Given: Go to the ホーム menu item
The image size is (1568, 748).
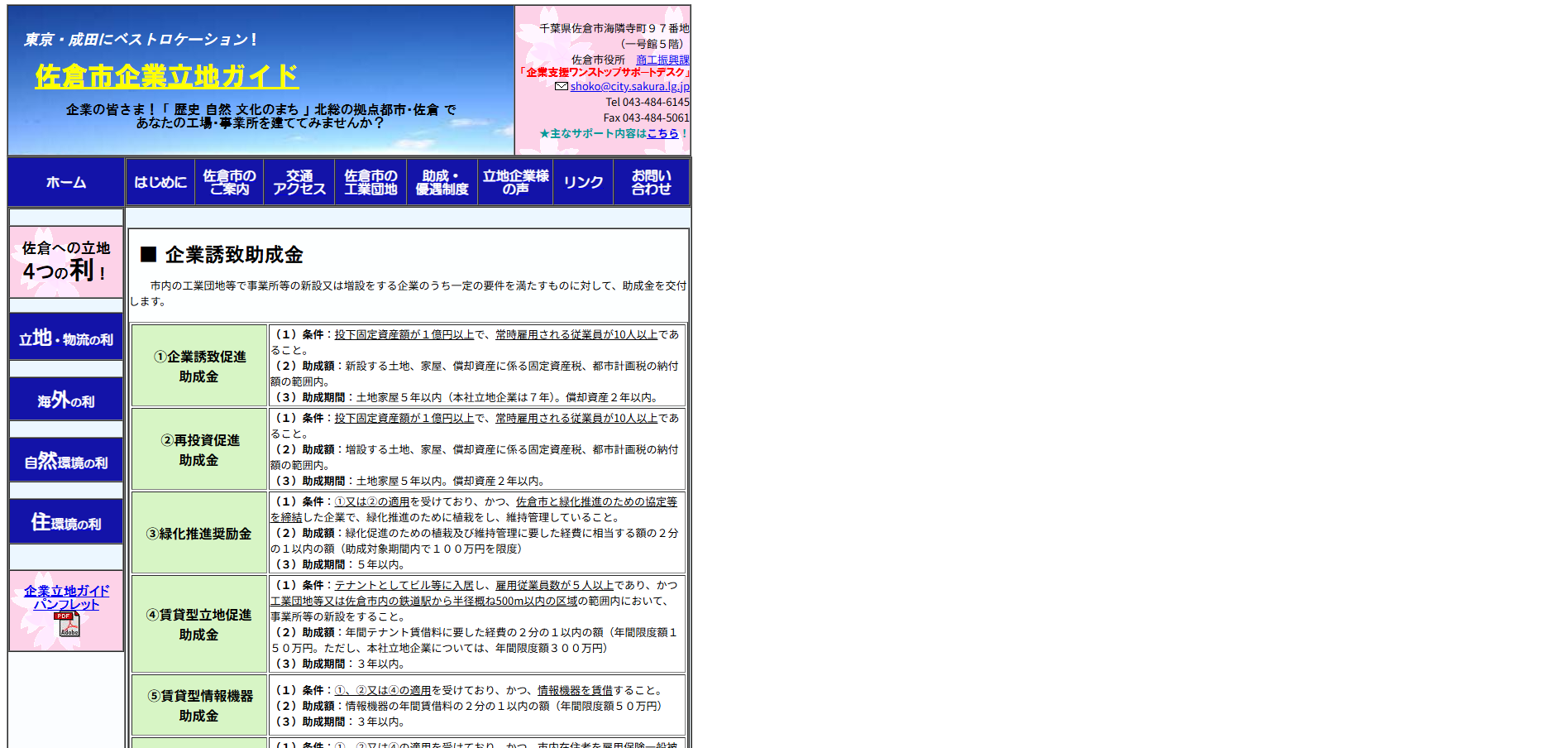Looking at the screenshot, I should click(x=66, y=182).
